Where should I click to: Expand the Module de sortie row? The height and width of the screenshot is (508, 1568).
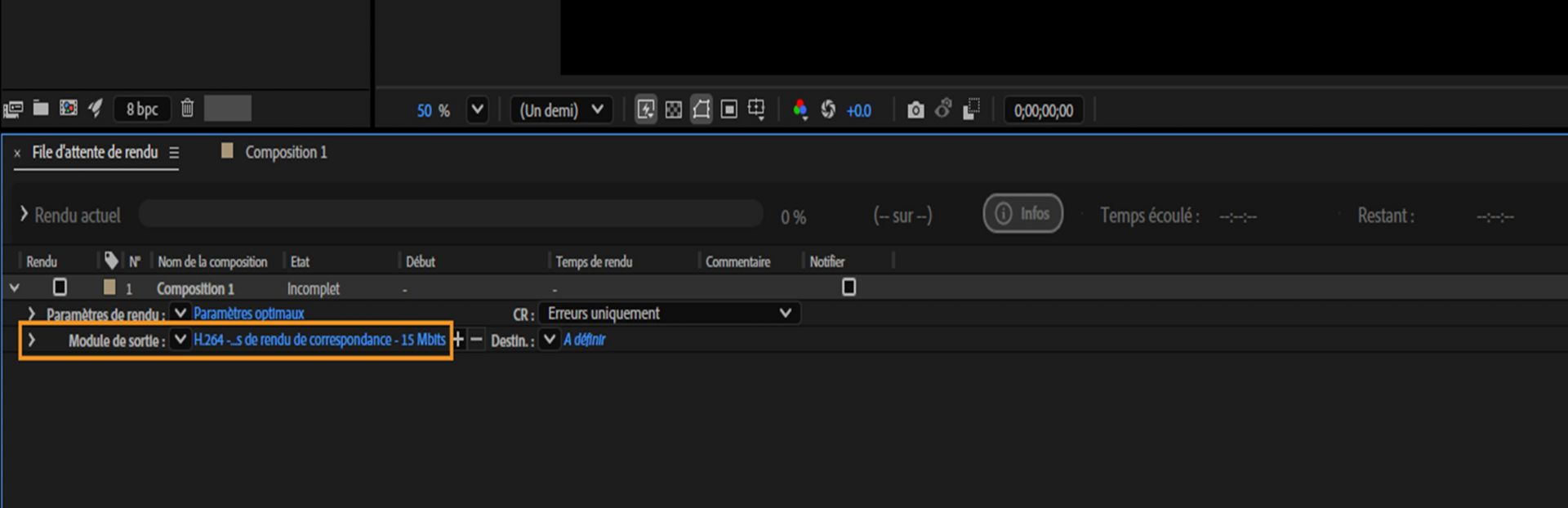coord(32,340)
